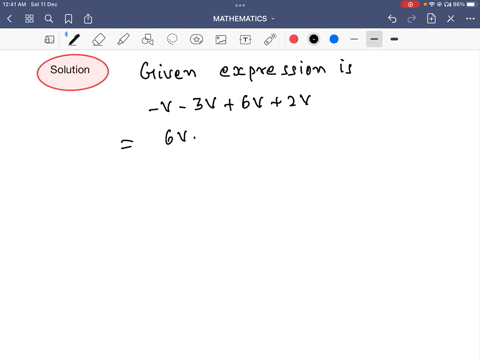The height and width of the screenshot is (360, 480).
Task: Insert an image with the picture tool
Action: tap(221, 40)
